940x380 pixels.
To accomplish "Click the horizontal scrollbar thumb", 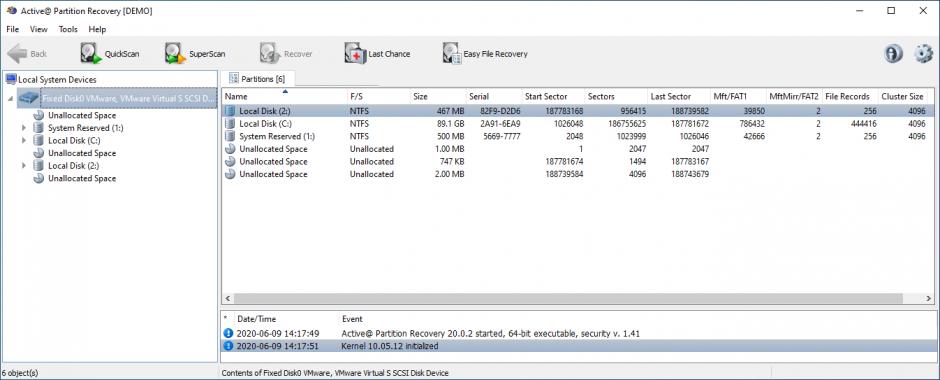I will tap(568, 298).
